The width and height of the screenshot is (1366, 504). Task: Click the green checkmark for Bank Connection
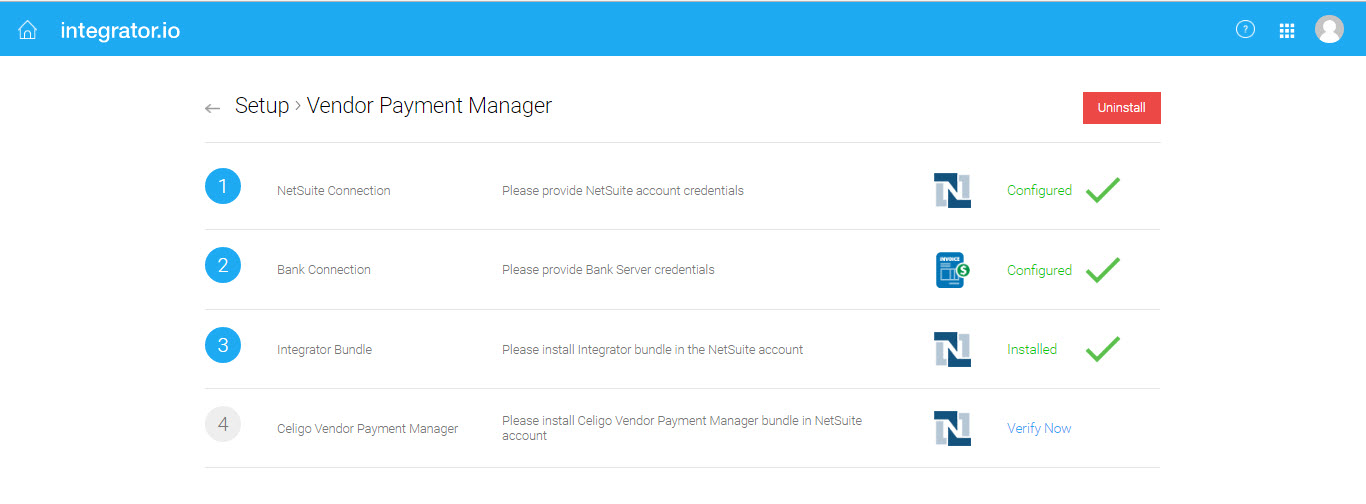[x=1103, y=269]
